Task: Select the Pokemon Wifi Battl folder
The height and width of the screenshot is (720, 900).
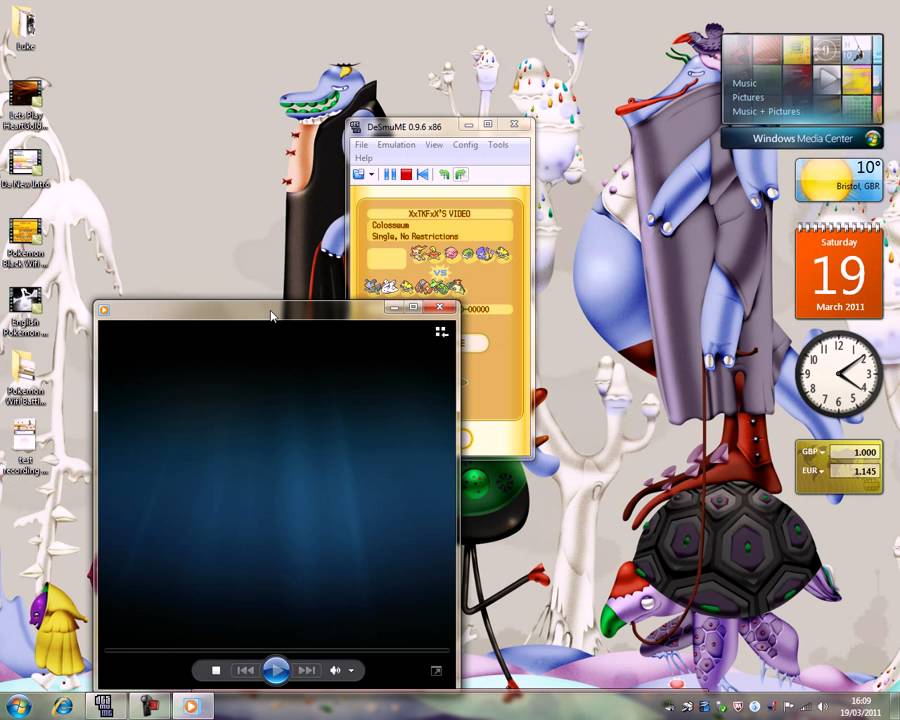Action: 25,379
